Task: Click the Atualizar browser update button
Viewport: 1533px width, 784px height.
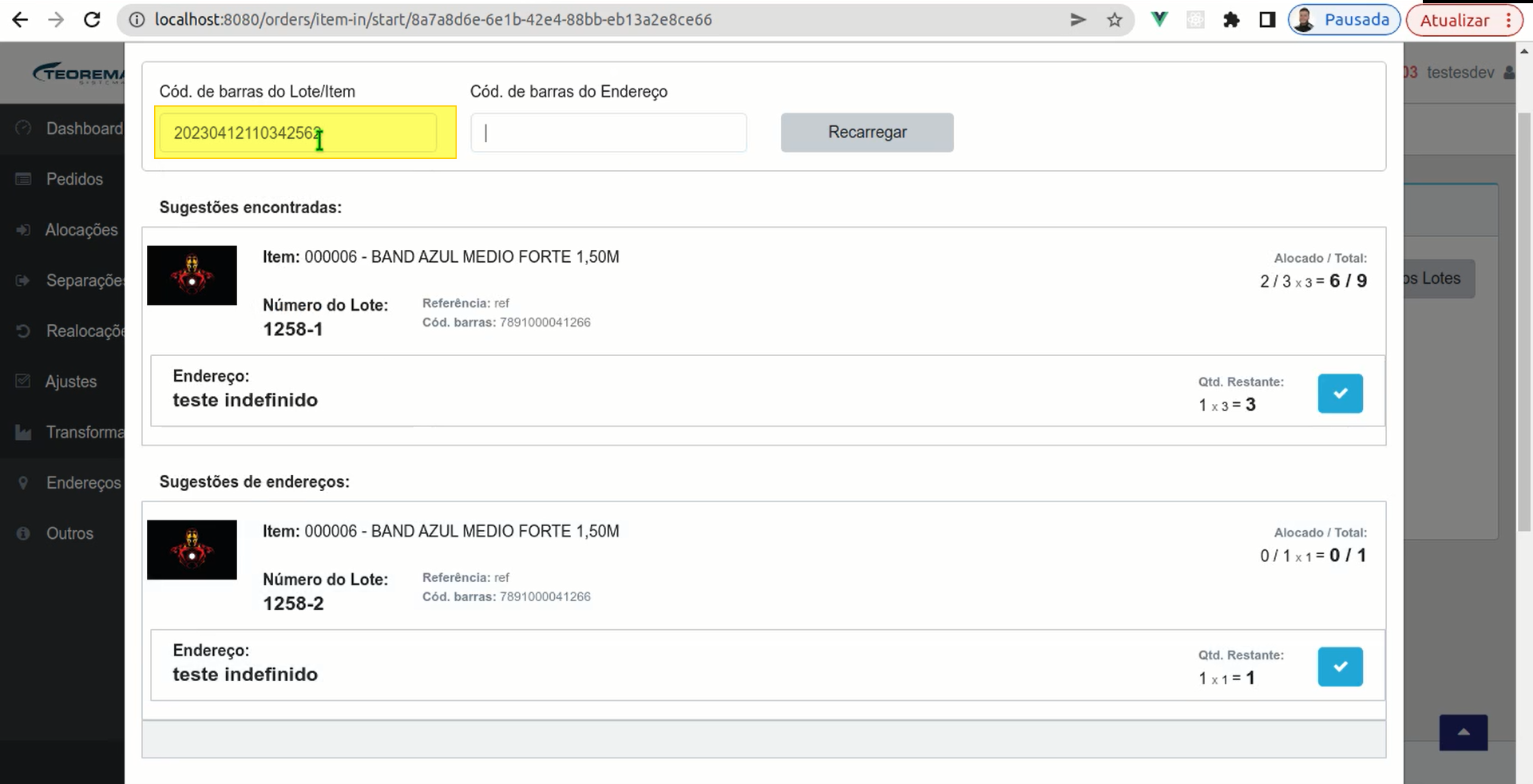Action: point(1454,20)
